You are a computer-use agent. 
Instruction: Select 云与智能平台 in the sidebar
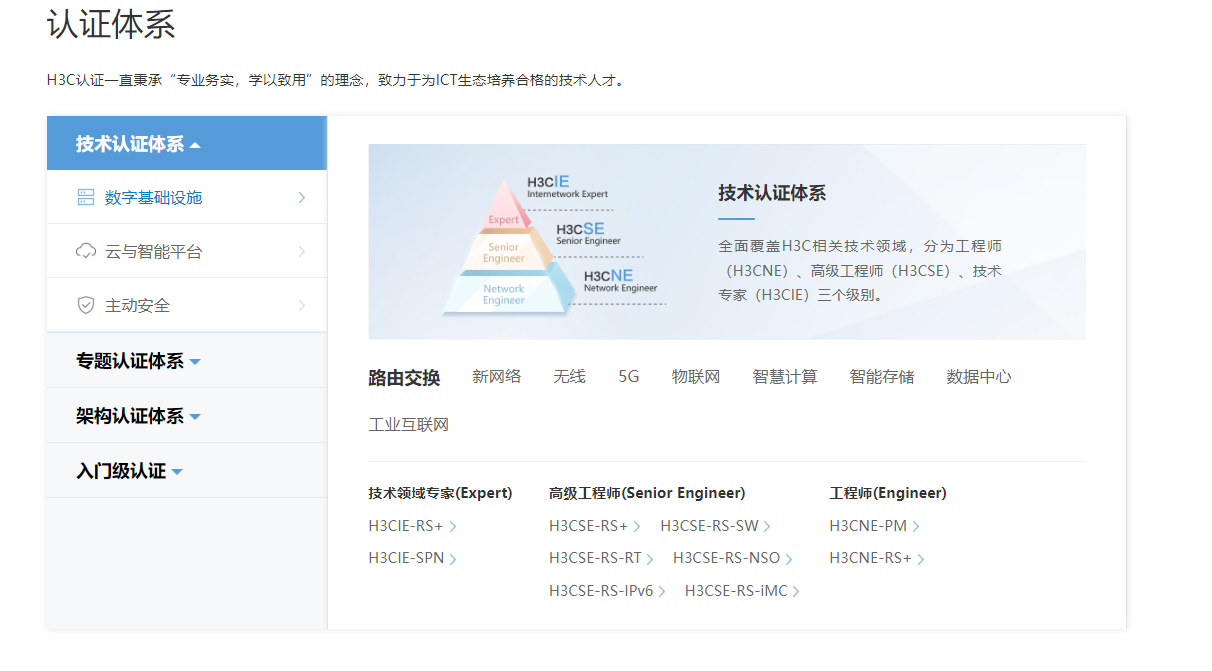tap(187, 251)
